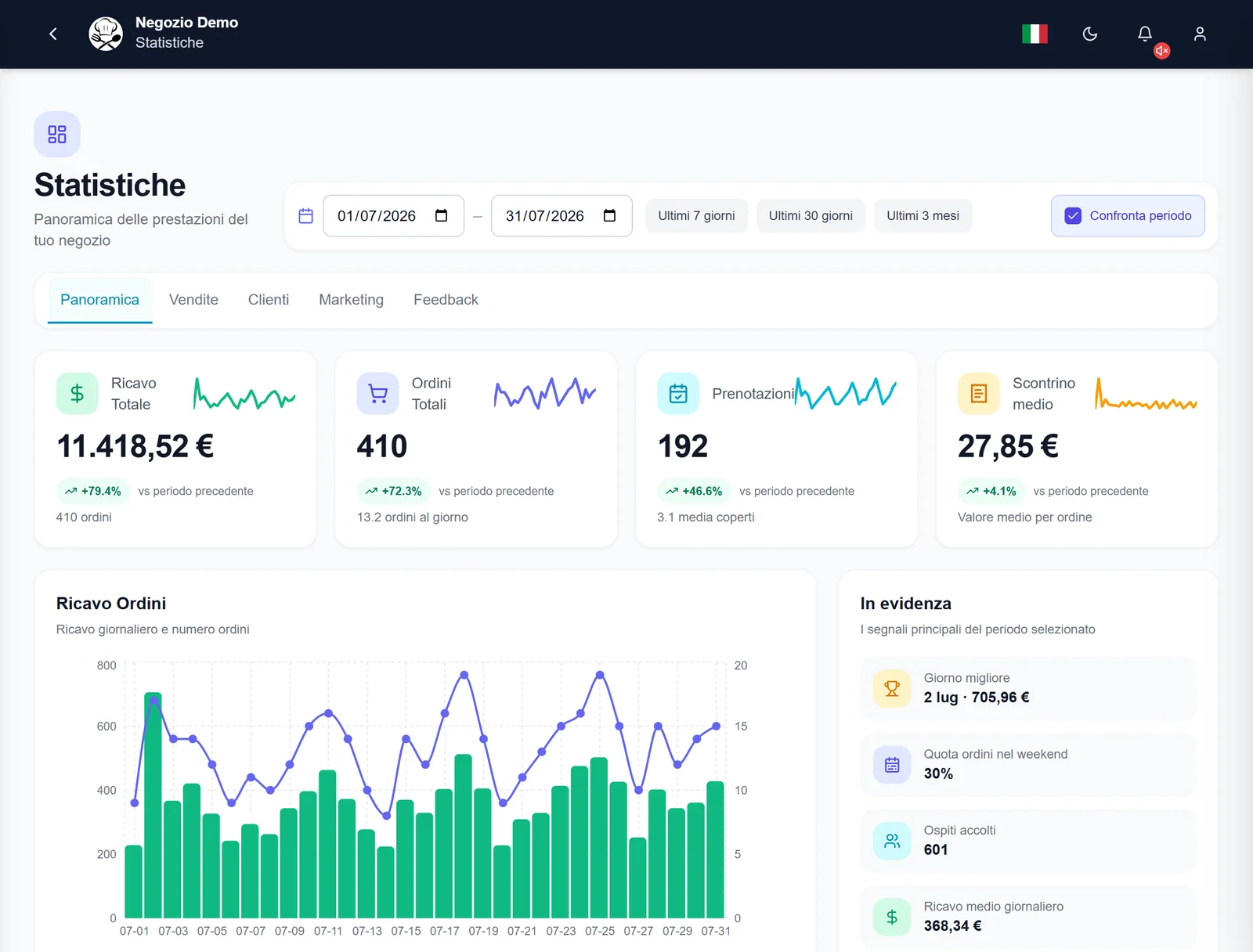Screen dimensions: 1253x952
Task: Click the last line point at 07-31
Action: (716, 726)
